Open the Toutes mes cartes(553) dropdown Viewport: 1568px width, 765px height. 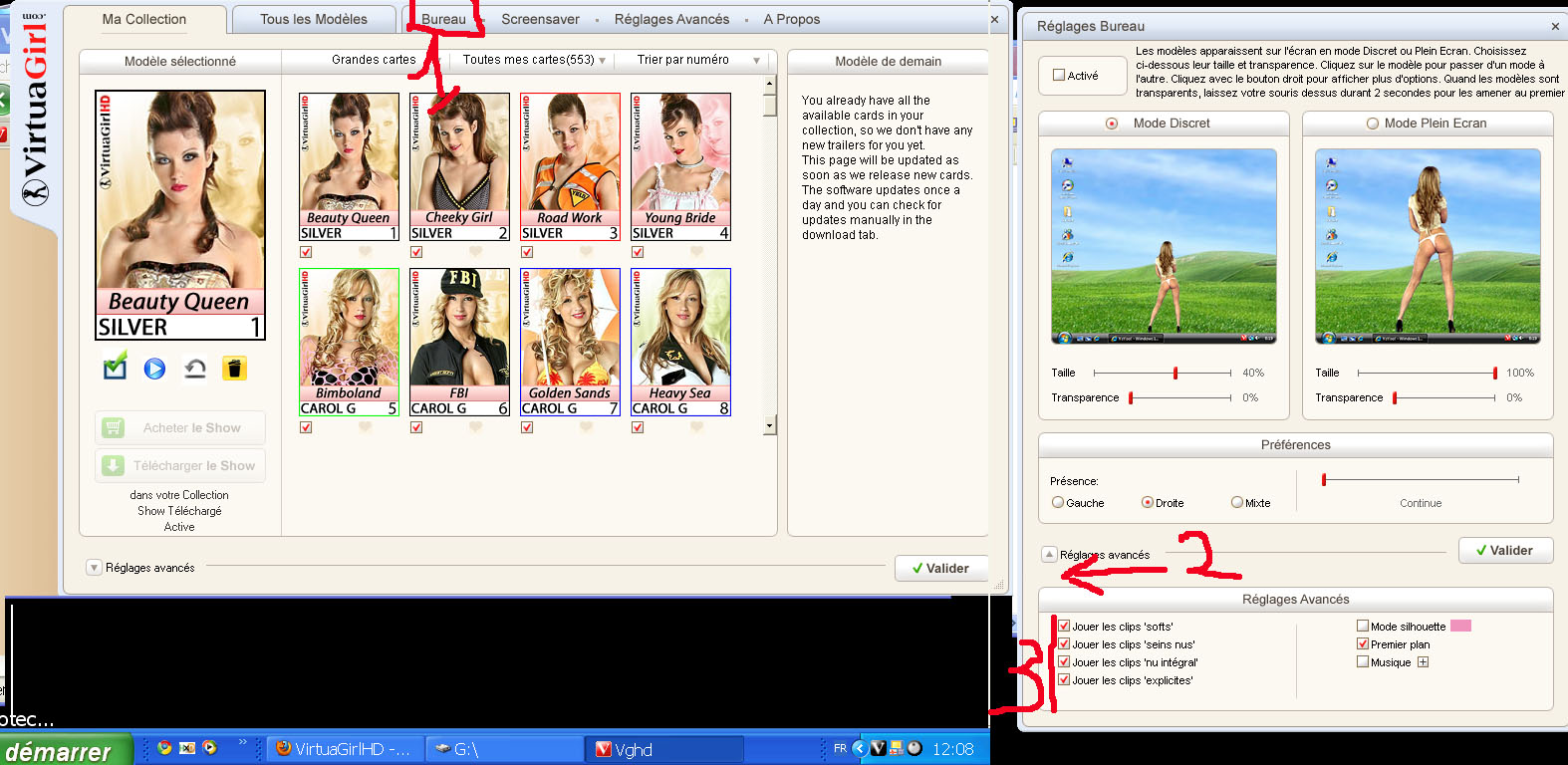[x=534, y=60]
